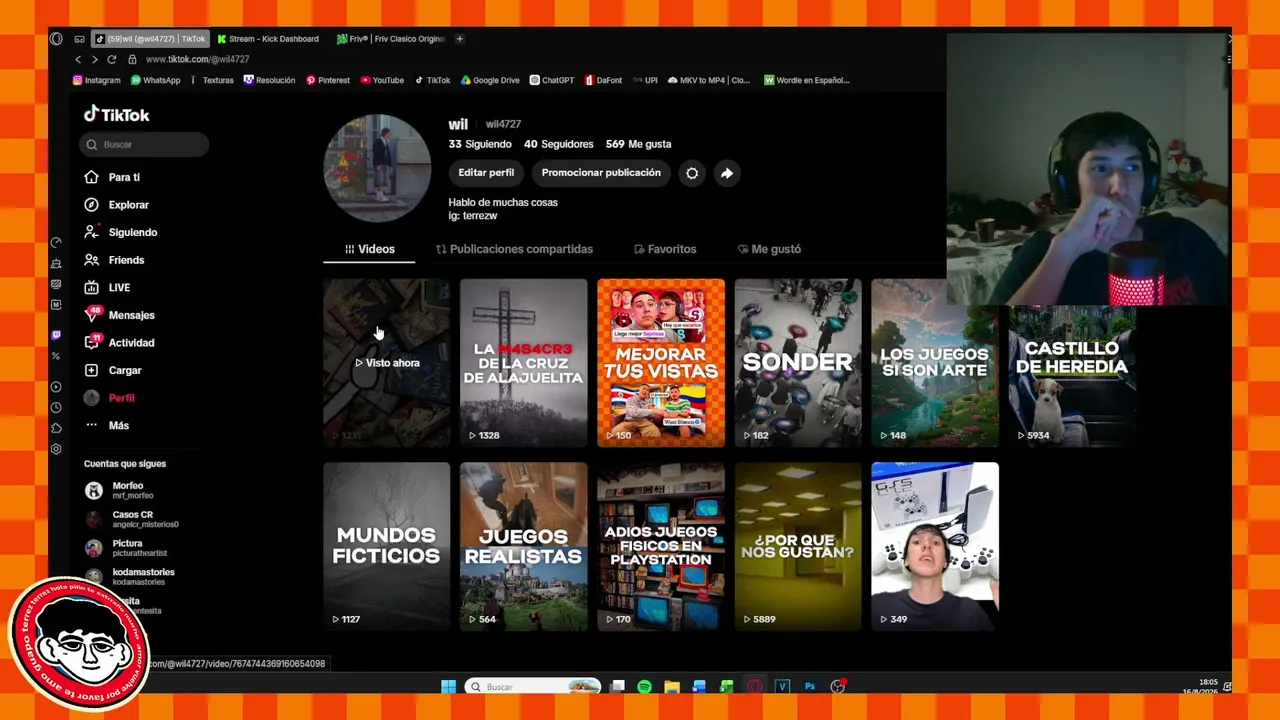Image resolution: width=1280 pixels, height=720 pixels.
Task: Click the browser back arrow
Action: point(78,59)
